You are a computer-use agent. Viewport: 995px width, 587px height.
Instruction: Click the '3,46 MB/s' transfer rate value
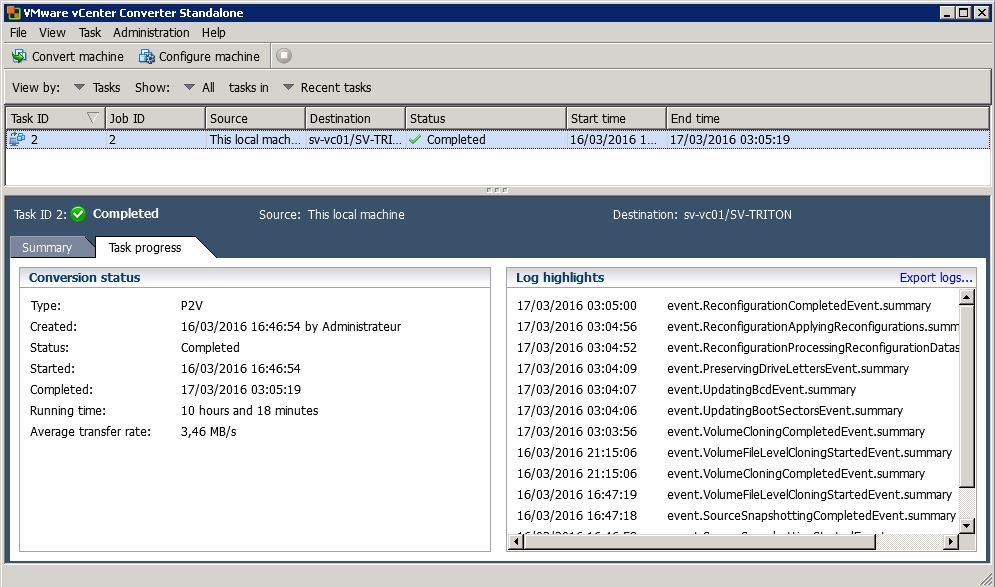[208, 432]
